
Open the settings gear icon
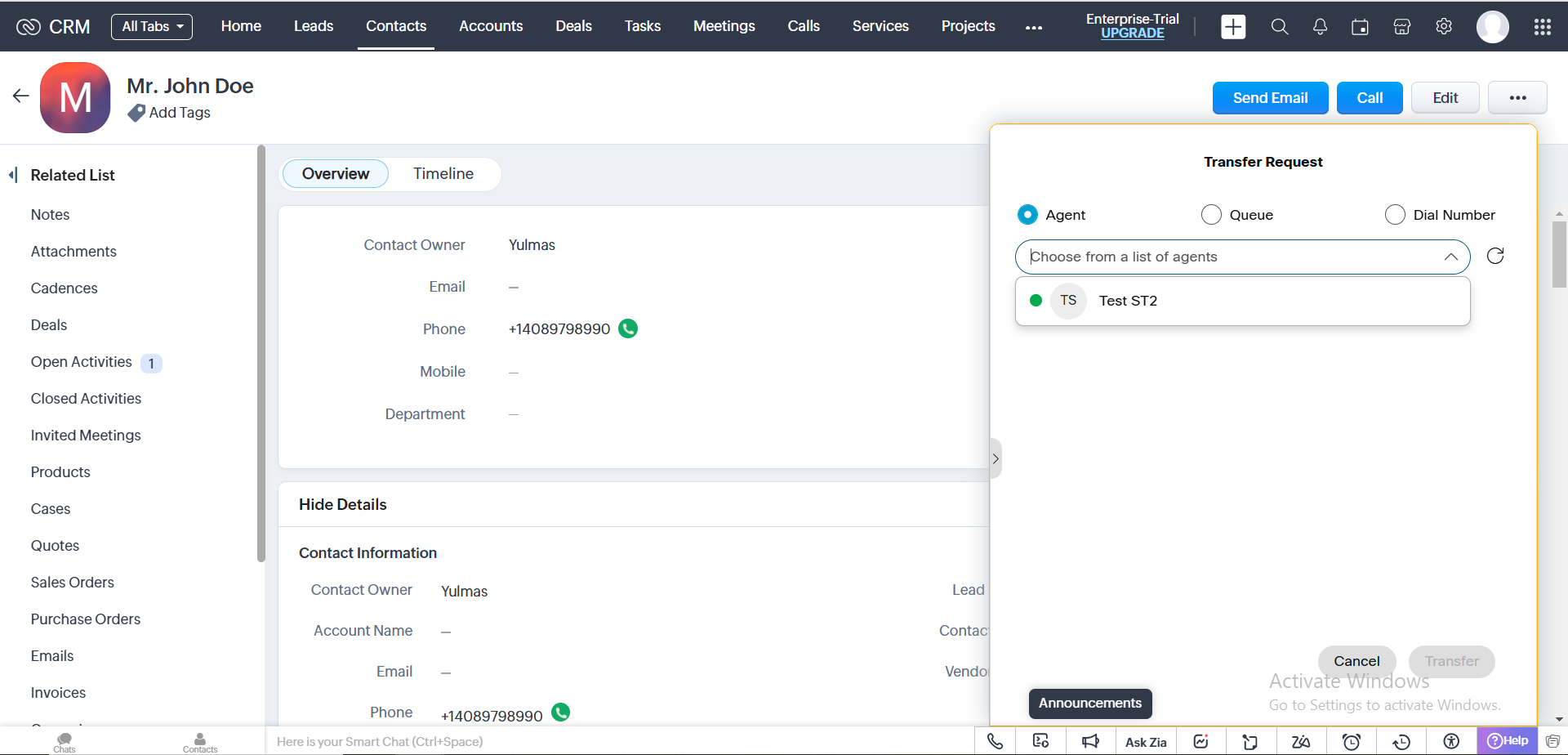pos(1444,27)
